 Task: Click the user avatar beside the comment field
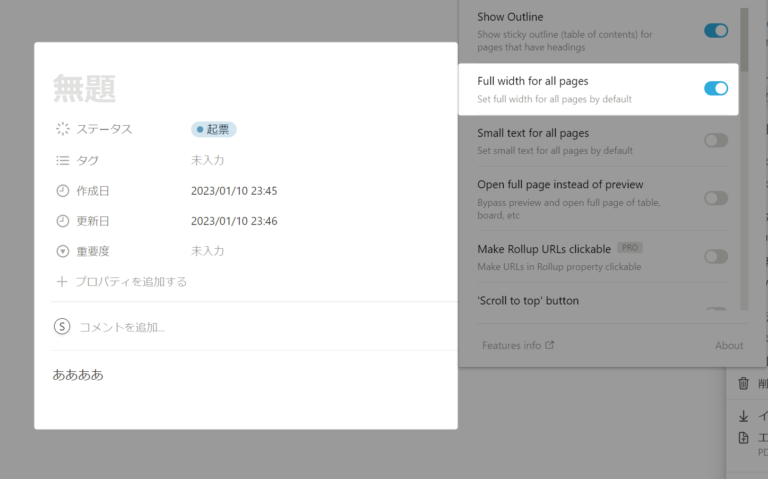[62, 326]
